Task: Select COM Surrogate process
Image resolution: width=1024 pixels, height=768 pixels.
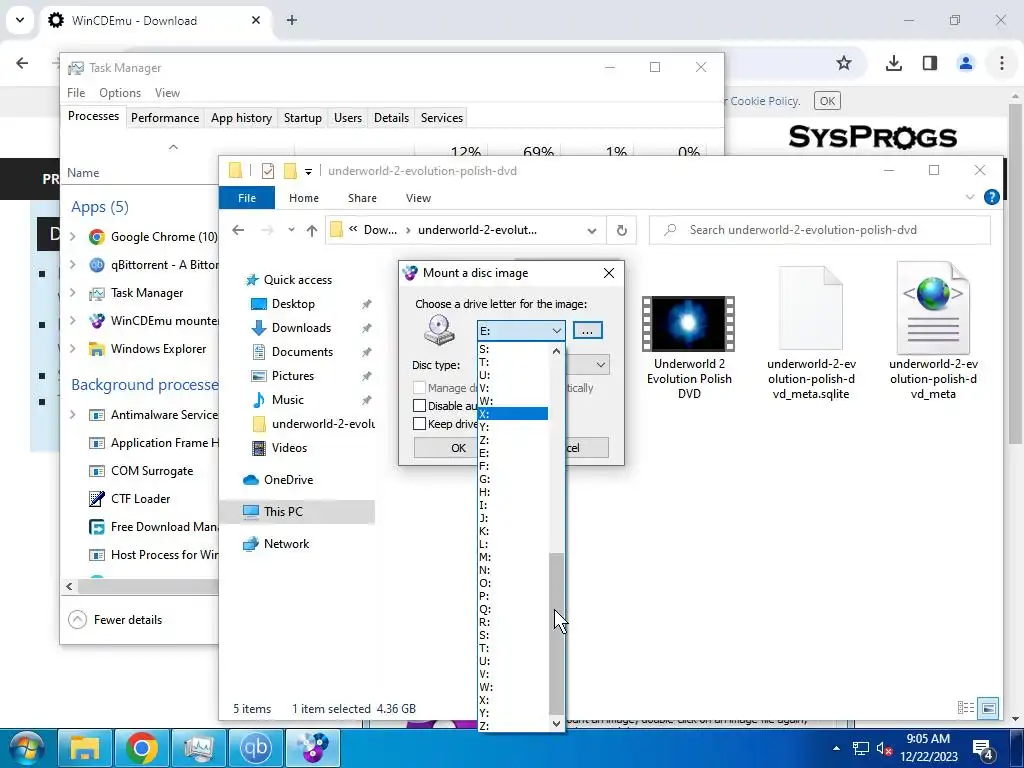Action: pos(152,471)
